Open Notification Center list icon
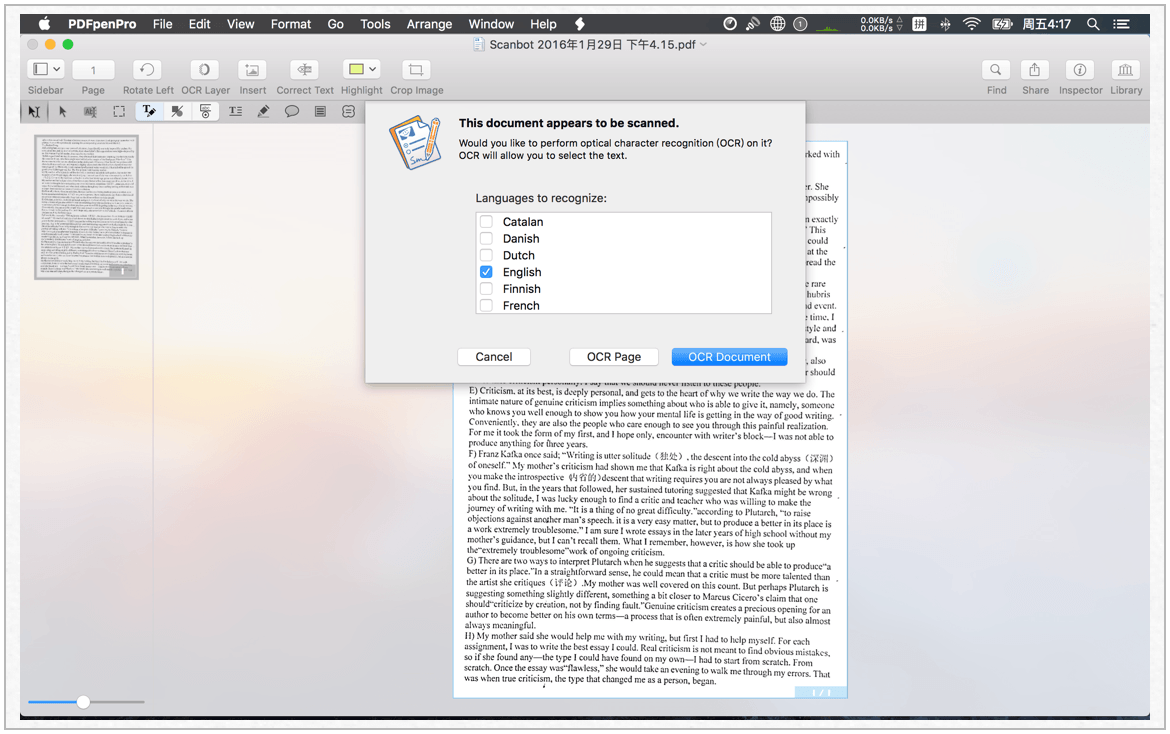This screenshot has width=1170, height=734. click(x=1121, y=24)
